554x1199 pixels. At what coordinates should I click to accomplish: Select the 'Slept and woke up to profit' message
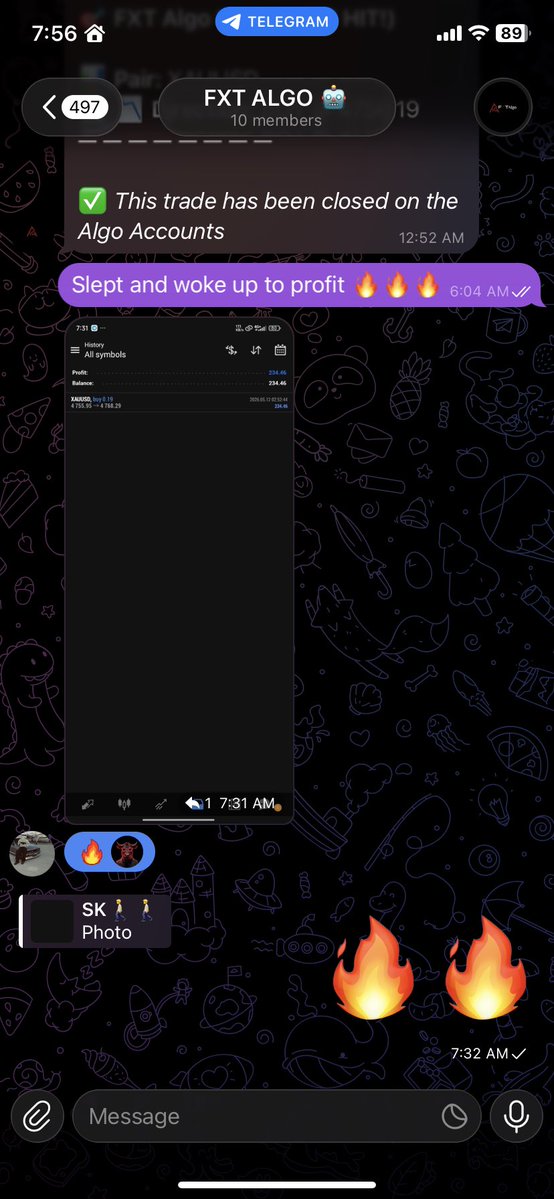(x=299, y=285)
